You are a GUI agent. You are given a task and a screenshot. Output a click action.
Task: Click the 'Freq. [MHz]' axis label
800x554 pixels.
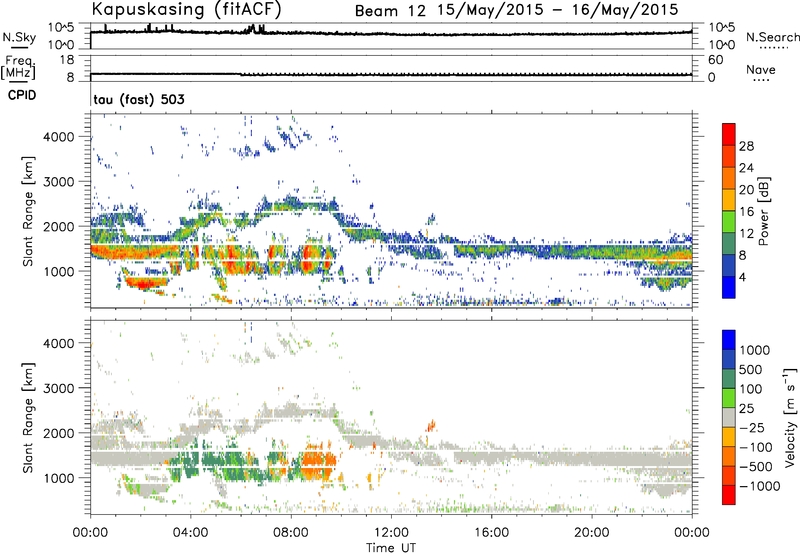pos(18,68)
